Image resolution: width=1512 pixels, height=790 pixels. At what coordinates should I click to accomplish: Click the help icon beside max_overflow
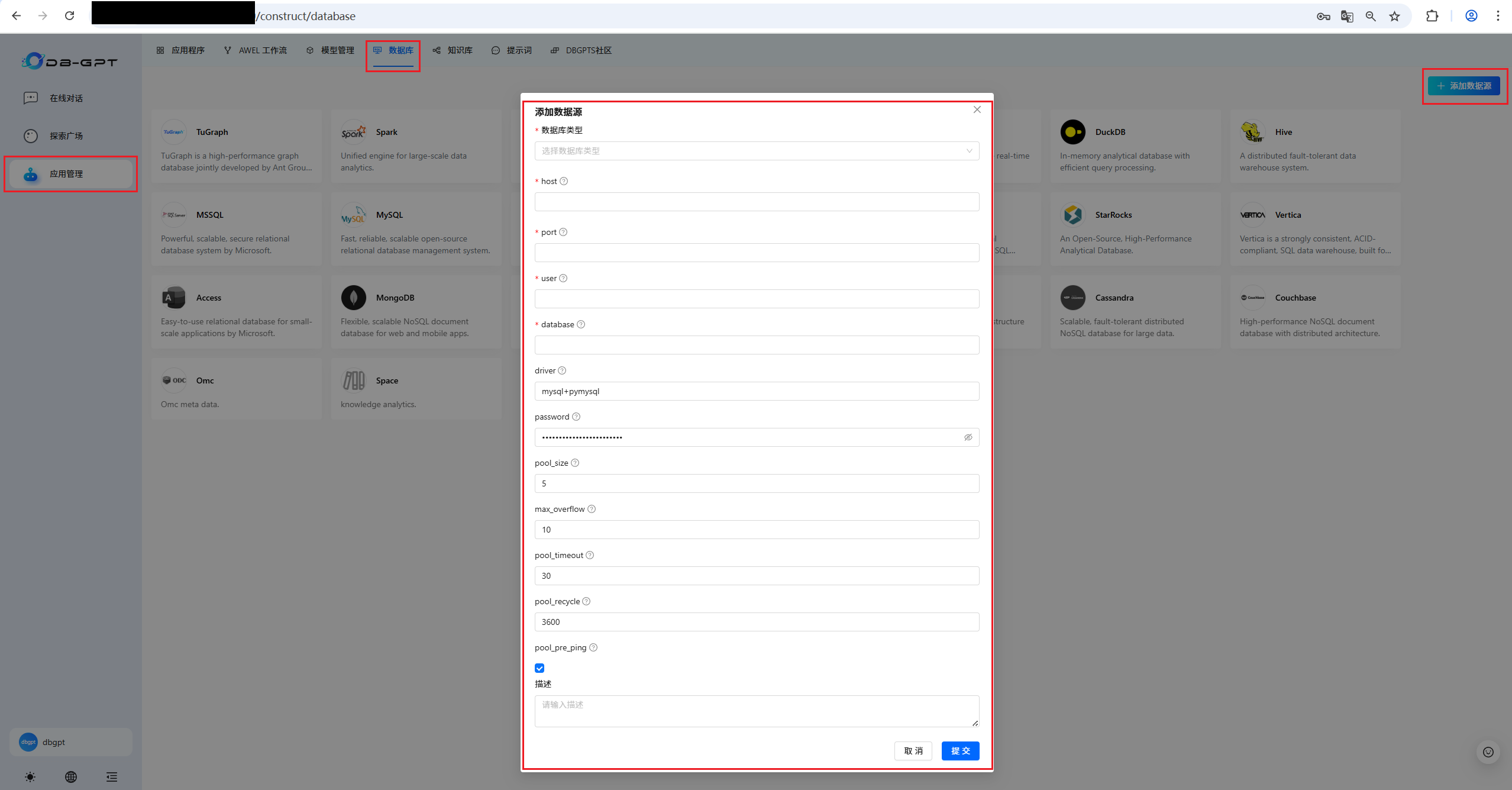point(592,509)
